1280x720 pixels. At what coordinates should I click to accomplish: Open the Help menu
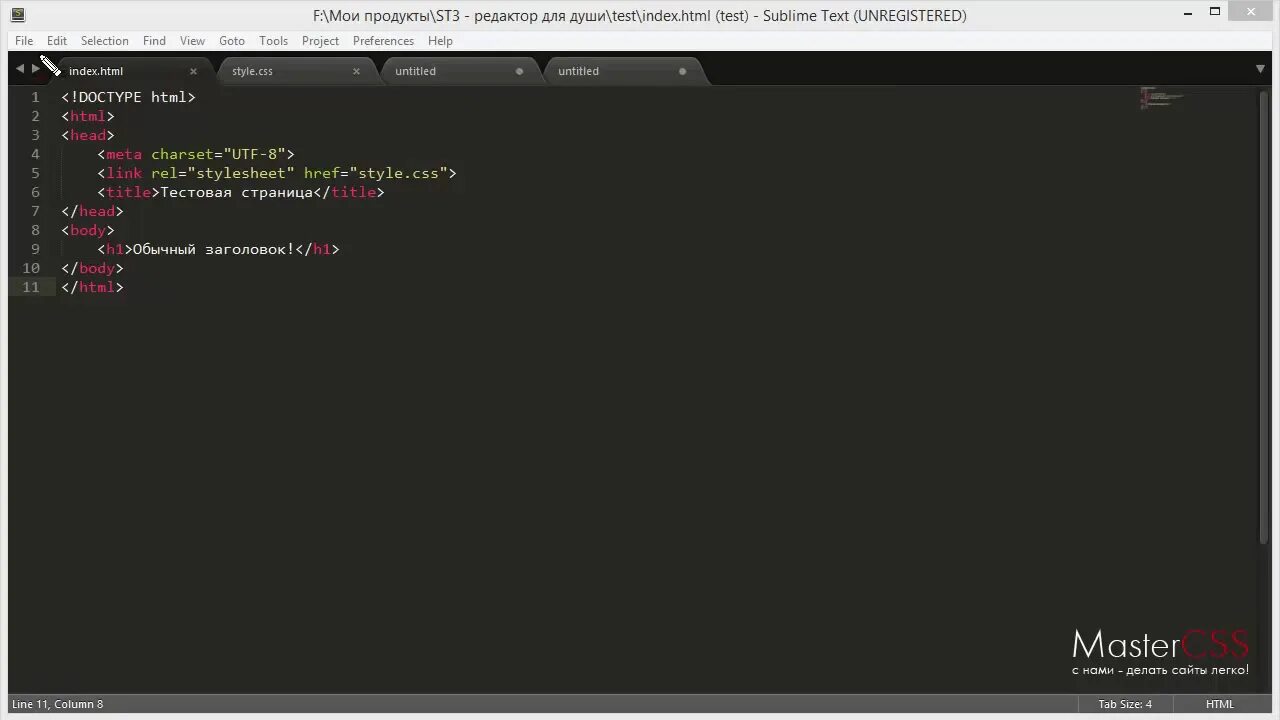click(x=440, y=41)
